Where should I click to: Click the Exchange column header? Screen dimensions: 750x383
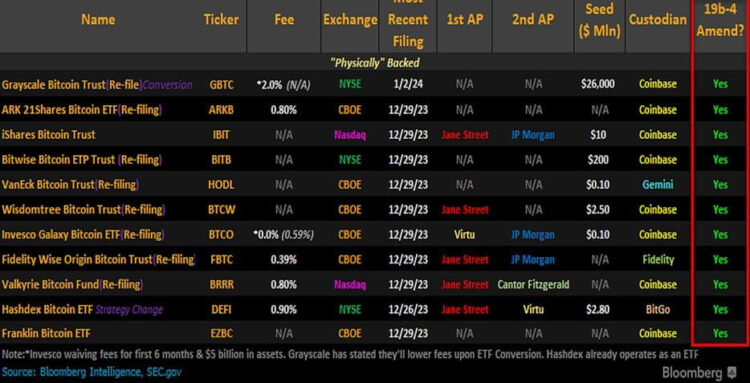click(x=350, y=19)
